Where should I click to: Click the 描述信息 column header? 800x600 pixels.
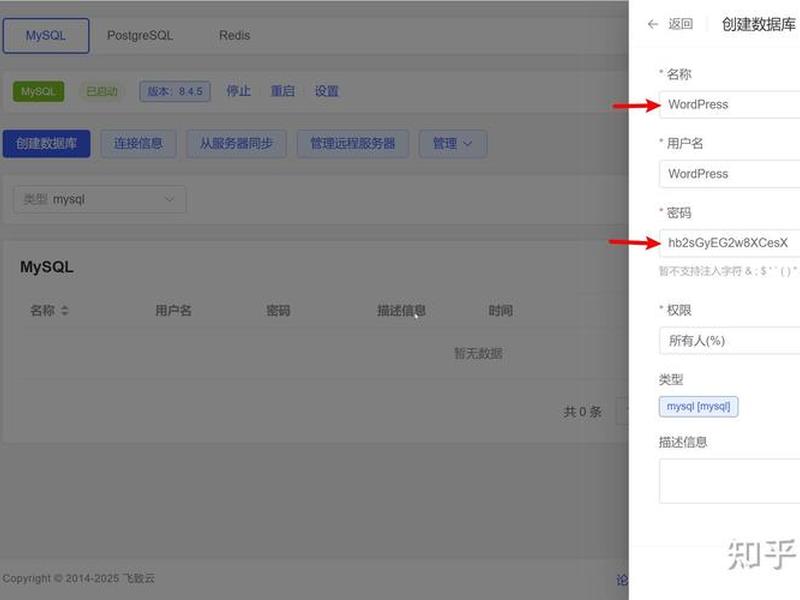[x=401, y=310]
